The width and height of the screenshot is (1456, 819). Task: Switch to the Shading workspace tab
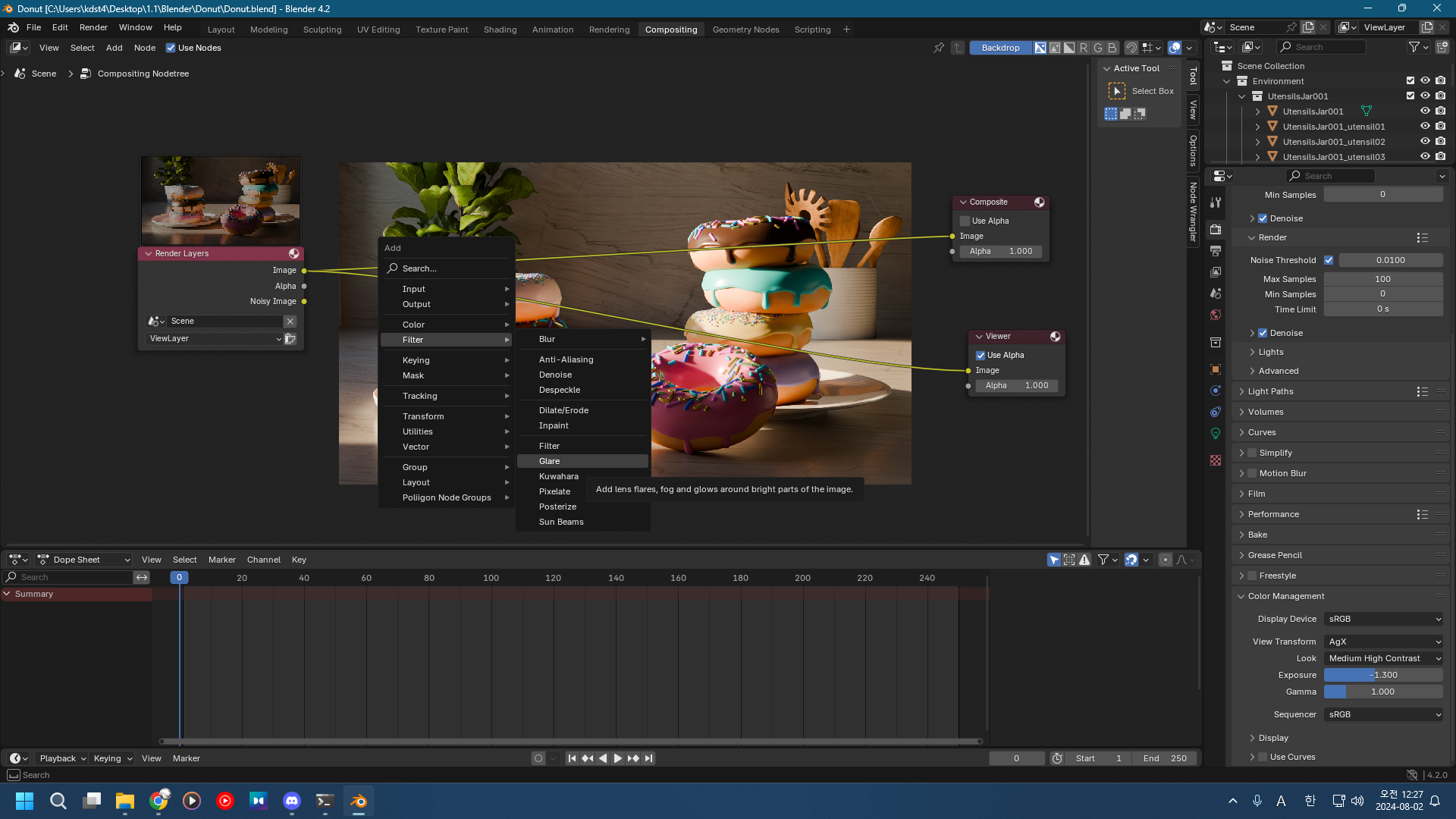coord(500,30)
